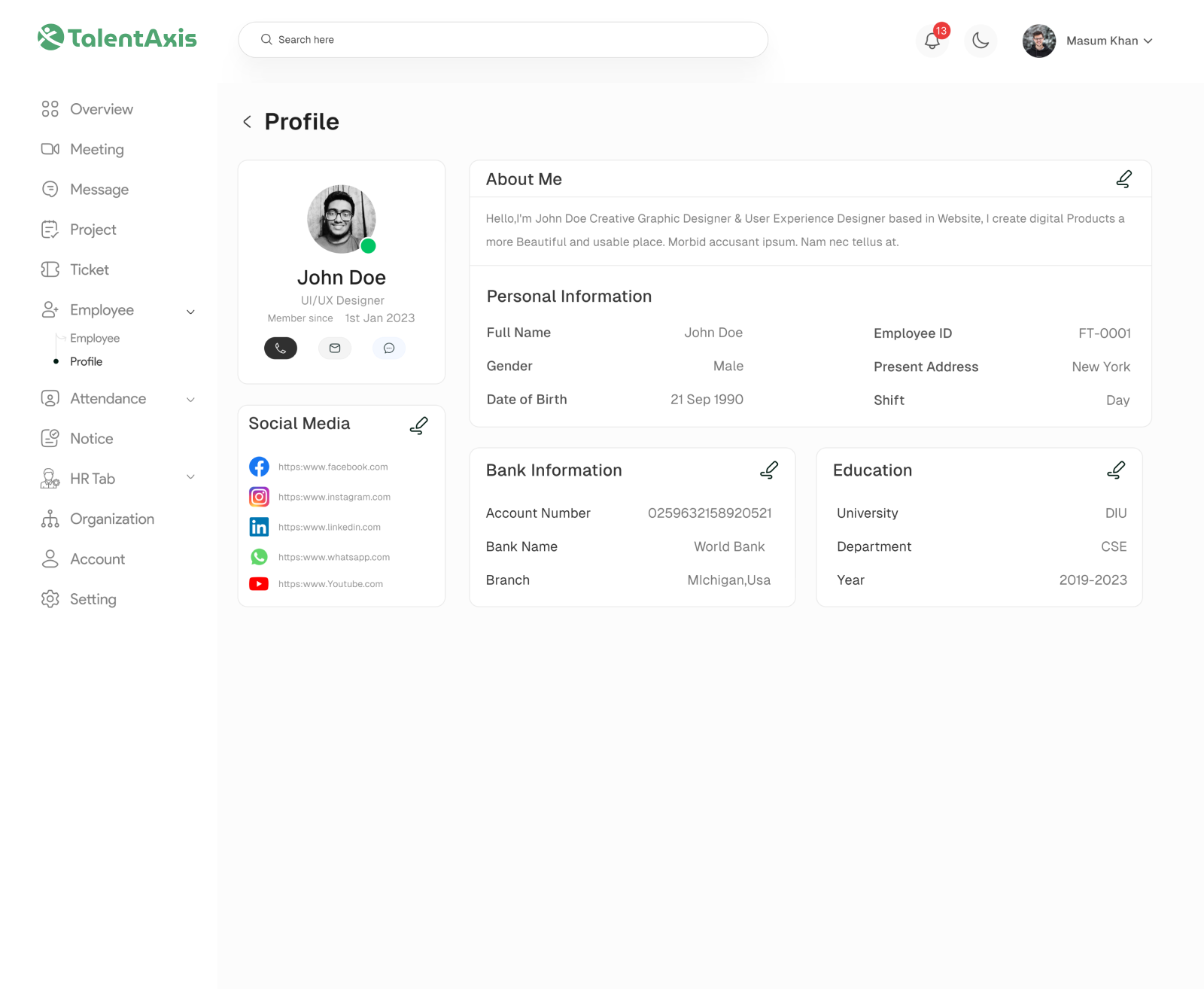Viewport: 1204px width, 989px height.
Task: Expand the Attendance sidebar menu
Action: [190, 400]
